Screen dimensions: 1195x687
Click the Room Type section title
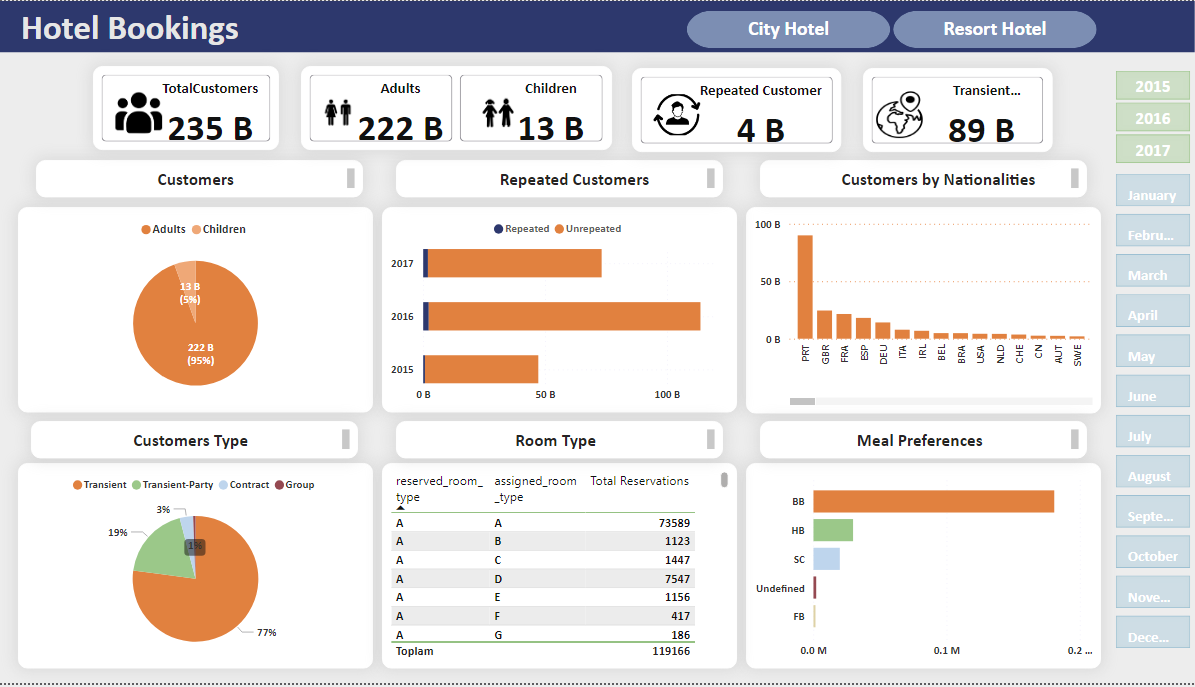point(556,441)
